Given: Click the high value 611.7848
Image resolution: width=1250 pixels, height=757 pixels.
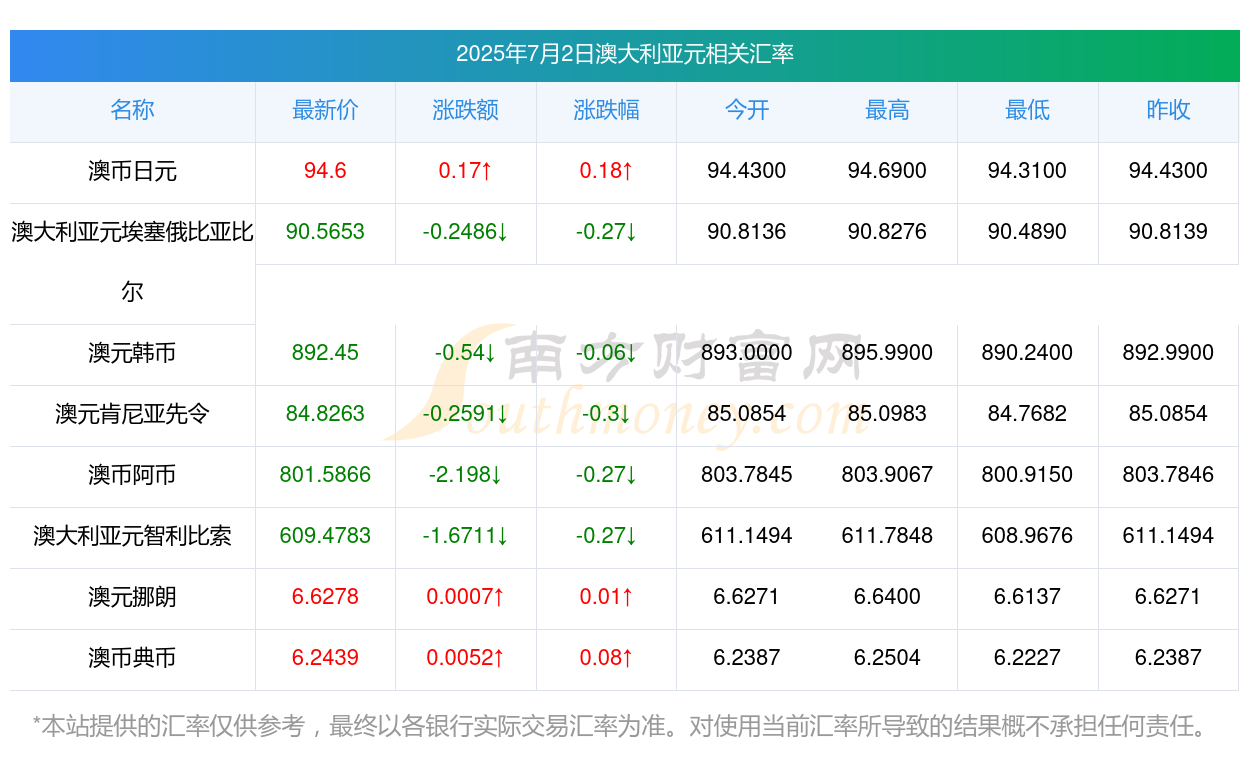Looking at the screenshot, I should tap(887, 536).
